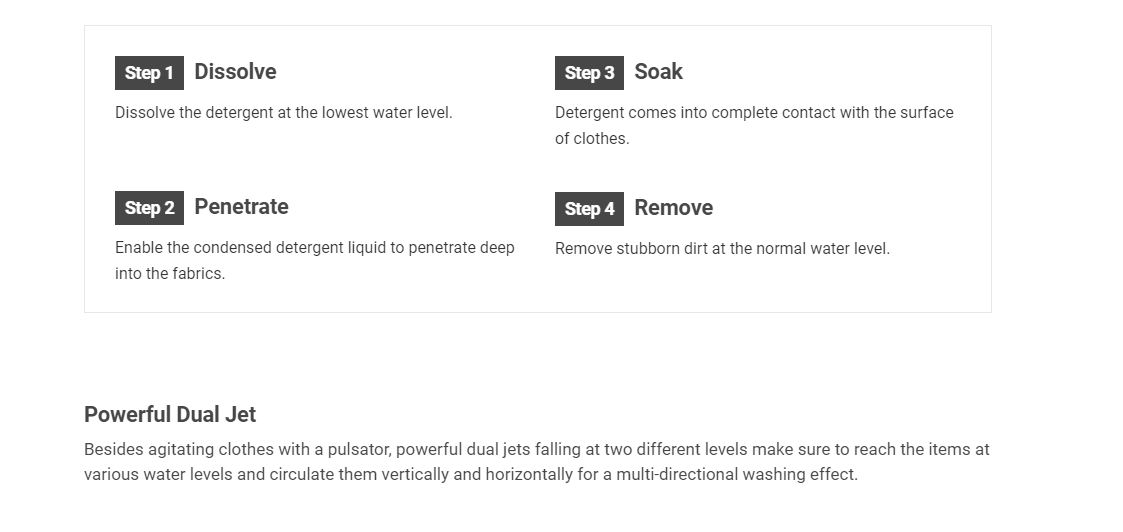Click the Step 2 badge
The width and height of the screenshot is (1123, 532).
[x=149, y=208]
